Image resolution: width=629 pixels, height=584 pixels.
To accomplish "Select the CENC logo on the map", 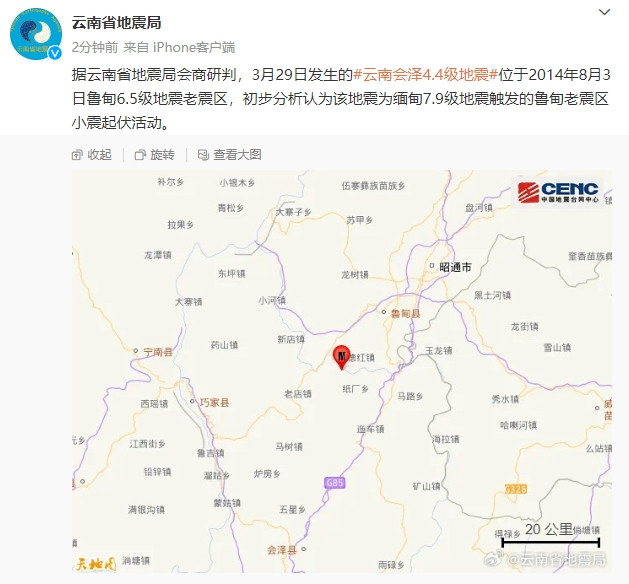I will 559,192.
